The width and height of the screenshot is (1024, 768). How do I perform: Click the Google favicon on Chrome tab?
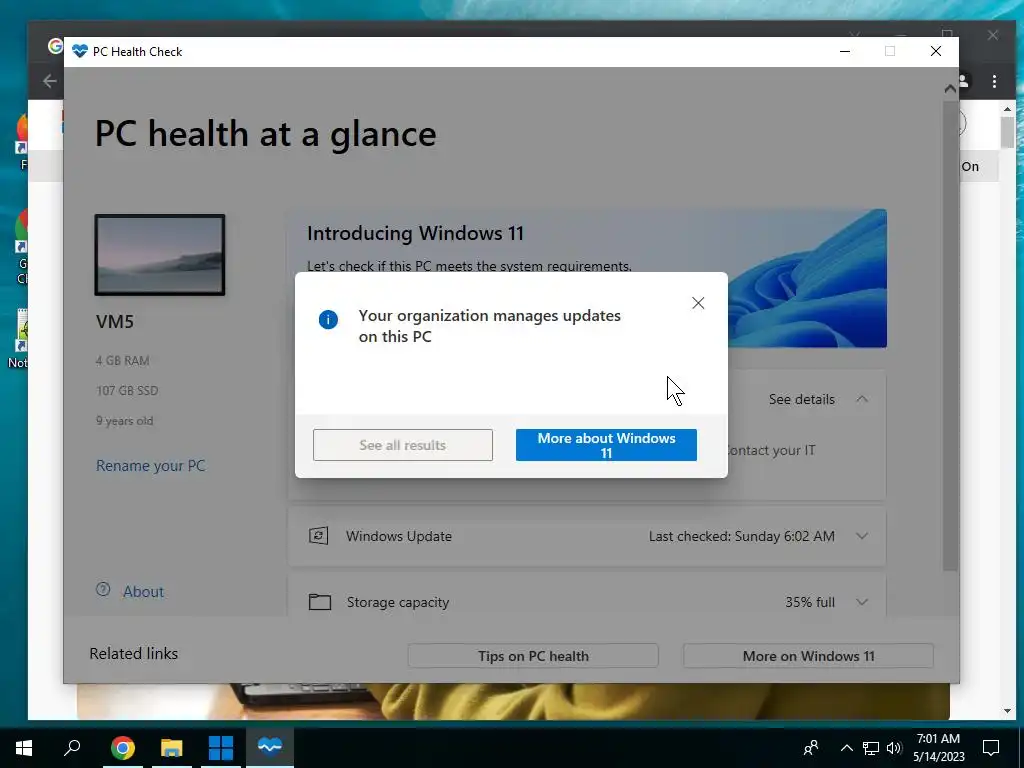pyautogui.click(x=55, y=46)
